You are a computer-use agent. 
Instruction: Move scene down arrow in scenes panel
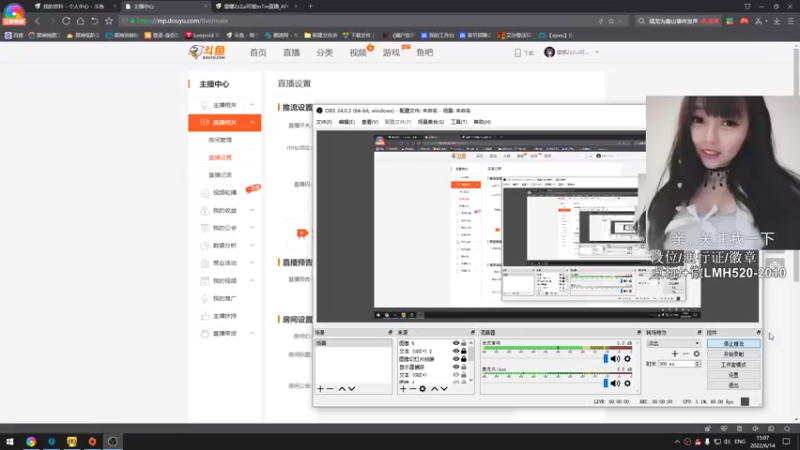(352, 389)
